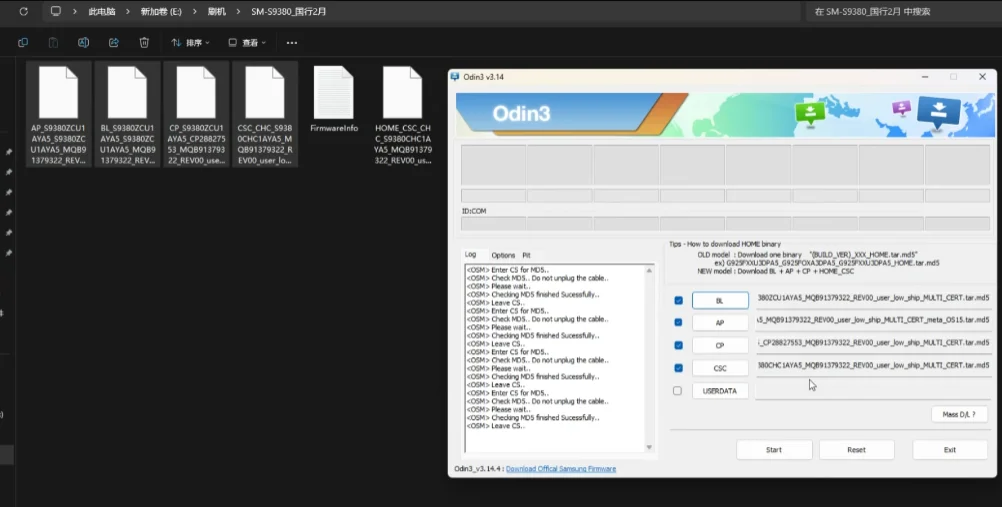The width and height of the screenshot is (1002, 507).
Task: Click the CP file path field with CP28827553
Action: tap(874, 343)
